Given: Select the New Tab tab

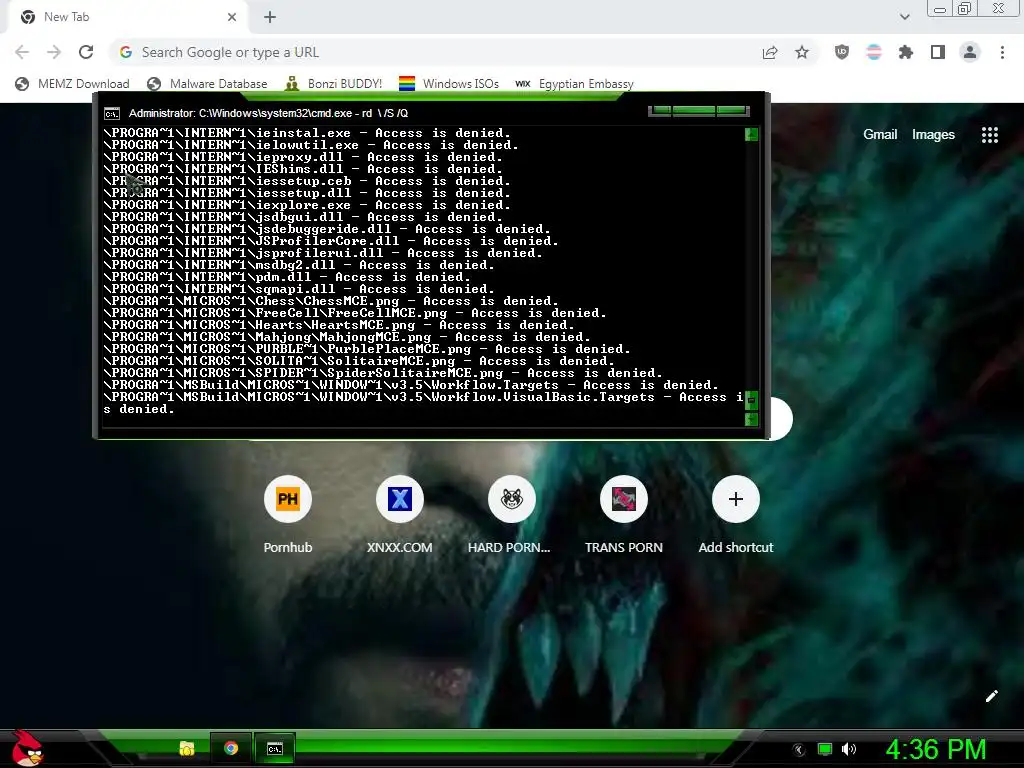Looking at the screenshot, I should pyautogui.click(x=127, y=17).
